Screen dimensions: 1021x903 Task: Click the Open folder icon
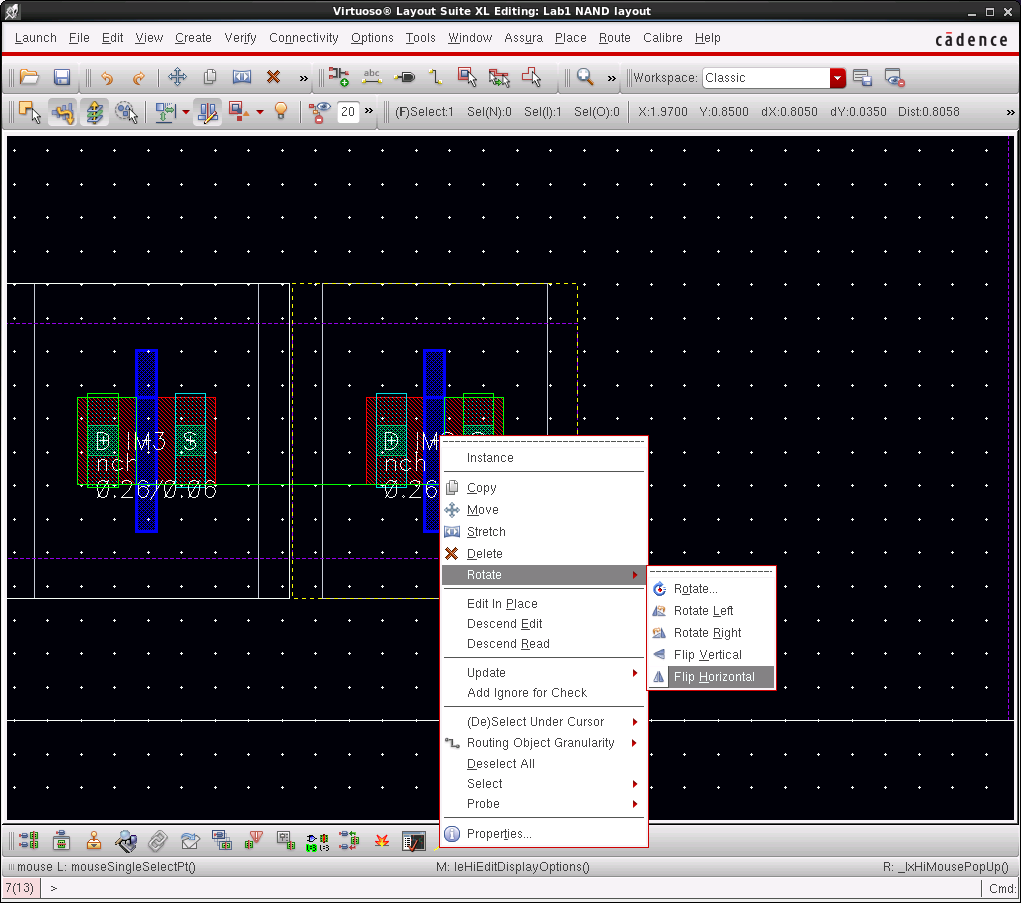(x=29, y=77)
